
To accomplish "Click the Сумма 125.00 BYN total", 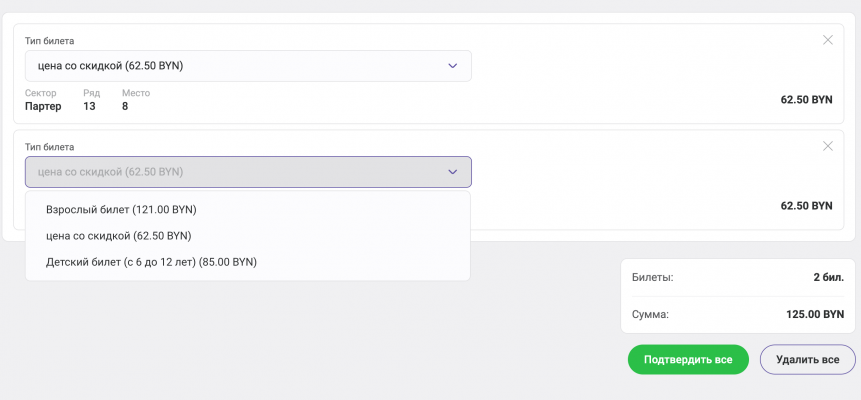I will 815,314.
